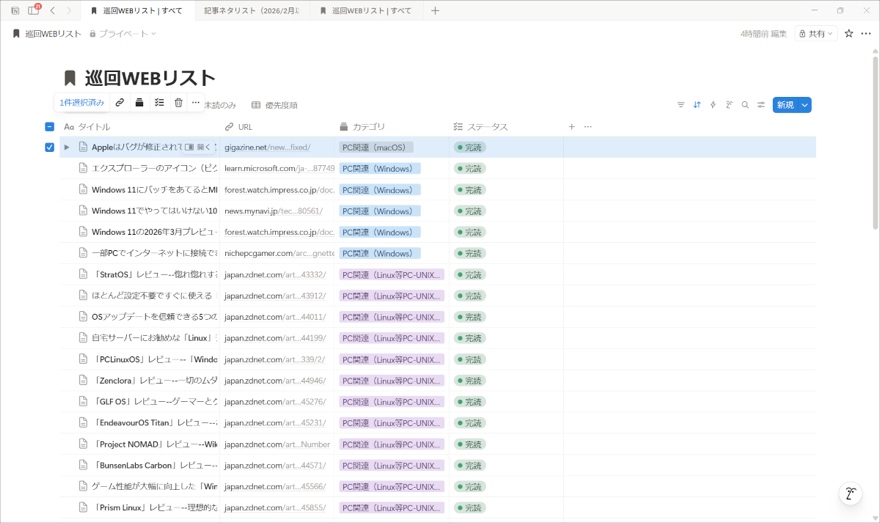The height and width of the screenshot is (523, 880).
Task: Click the 新規 button
Action: point(785,105)
